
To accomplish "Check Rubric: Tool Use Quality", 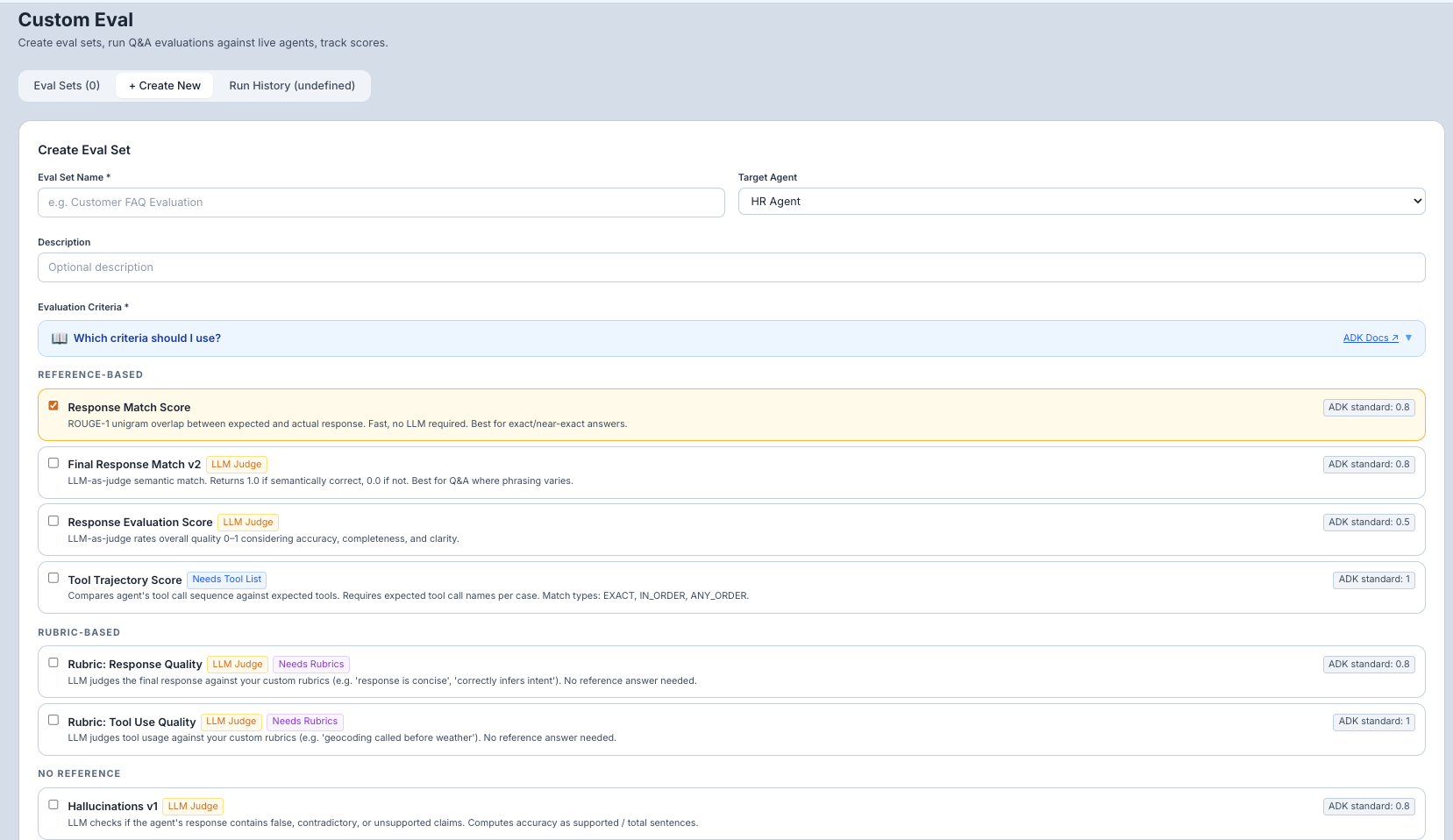I will [53, 719].
